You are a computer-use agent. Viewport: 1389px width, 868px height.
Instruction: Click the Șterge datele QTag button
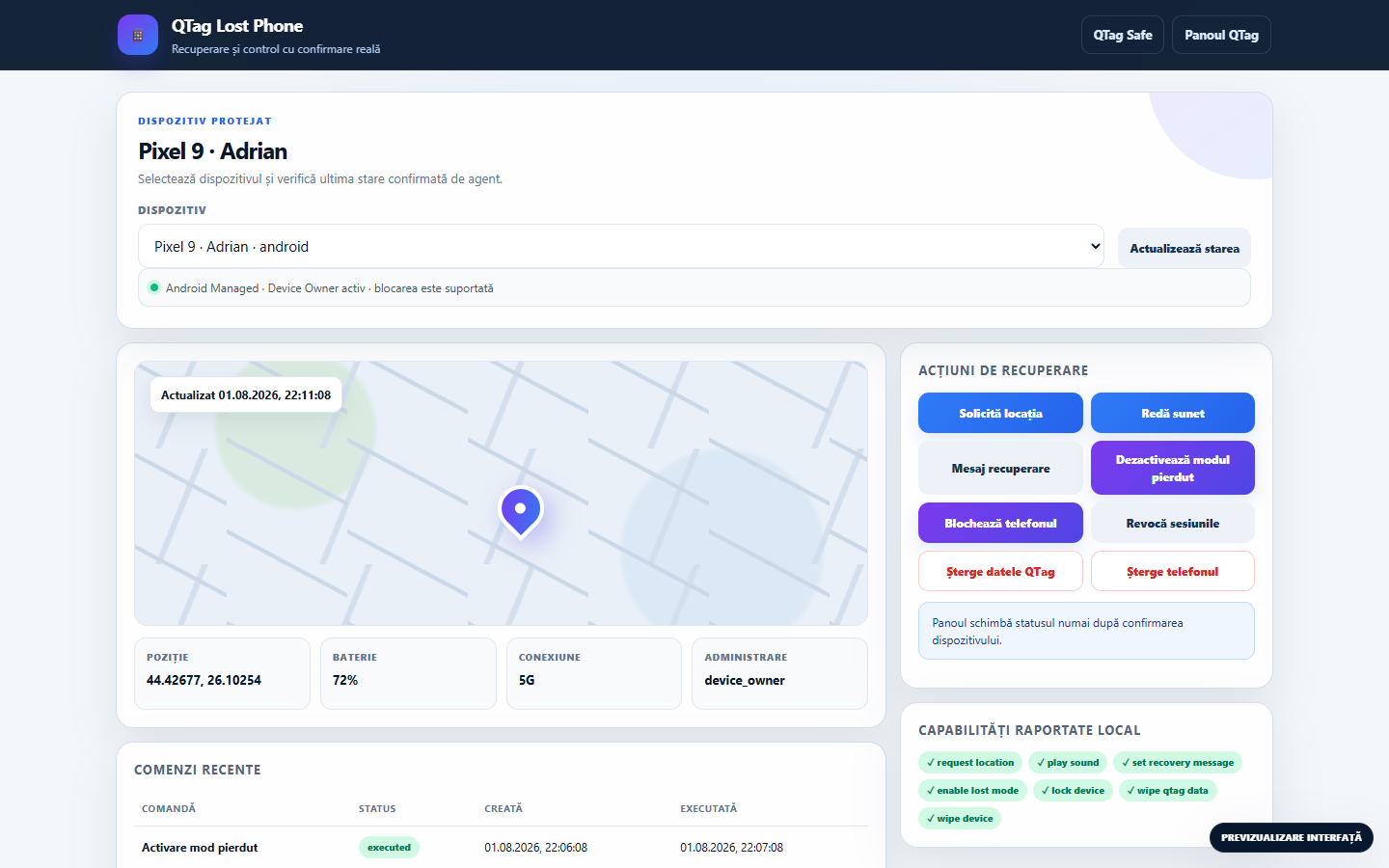(x=1000, y=571)
